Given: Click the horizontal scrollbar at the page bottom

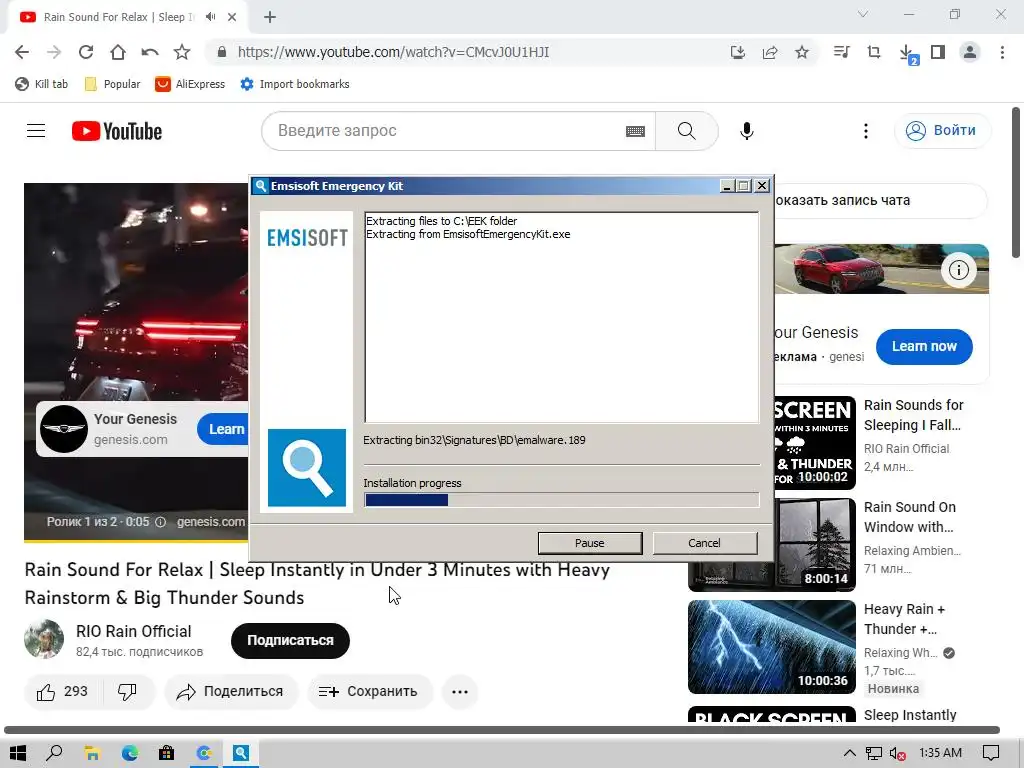Looking at the screenshot, I should 502,729.
